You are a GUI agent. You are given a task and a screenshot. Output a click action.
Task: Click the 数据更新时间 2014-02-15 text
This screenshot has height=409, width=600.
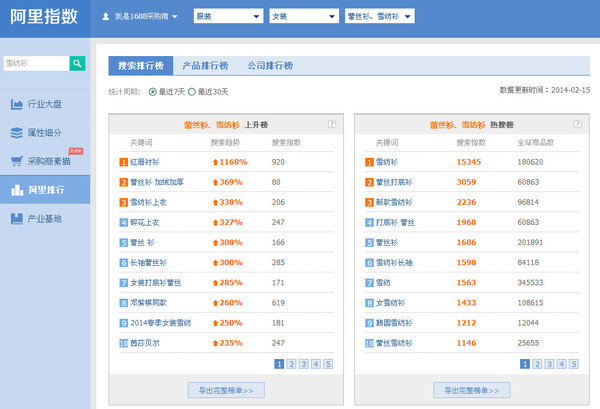(545, 90)
